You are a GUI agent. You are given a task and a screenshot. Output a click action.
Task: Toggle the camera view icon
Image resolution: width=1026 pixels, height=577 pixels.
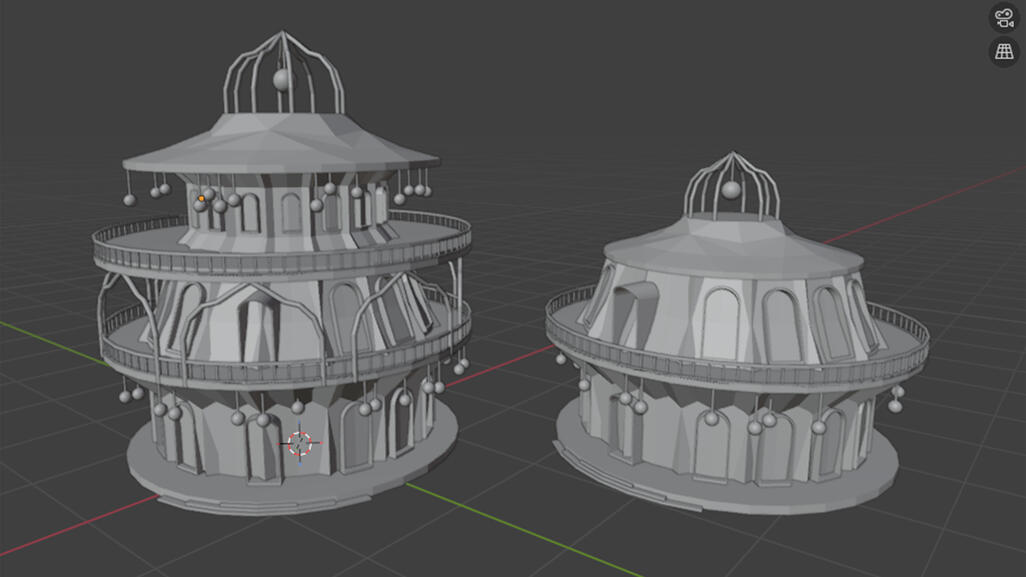pyautogui.click(x=1004, y=18)
